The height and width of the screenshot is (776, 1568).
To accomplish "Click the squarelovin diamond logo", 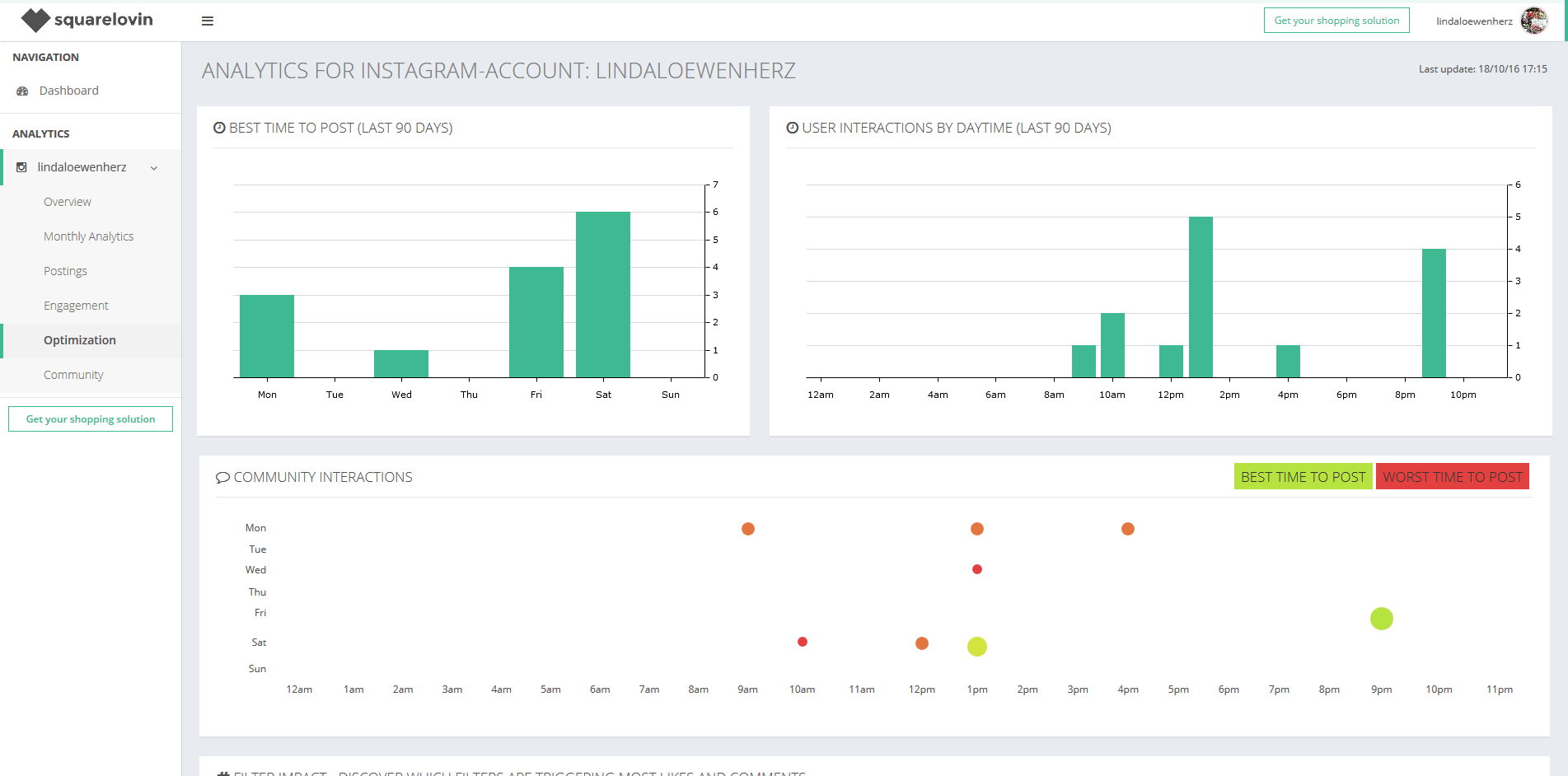I will (x=35, y=20).
